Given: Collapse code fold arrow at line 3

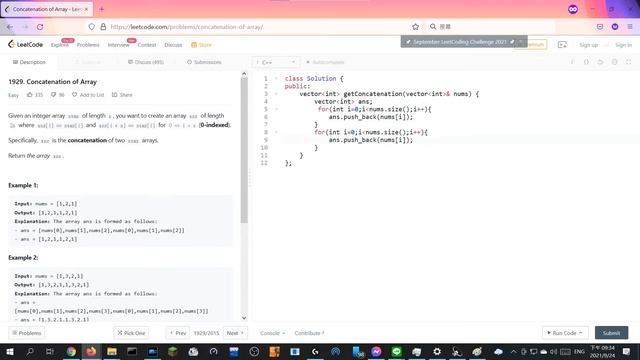Looking at the screenshot, I should pyautogui.click(x=276, y=94).
